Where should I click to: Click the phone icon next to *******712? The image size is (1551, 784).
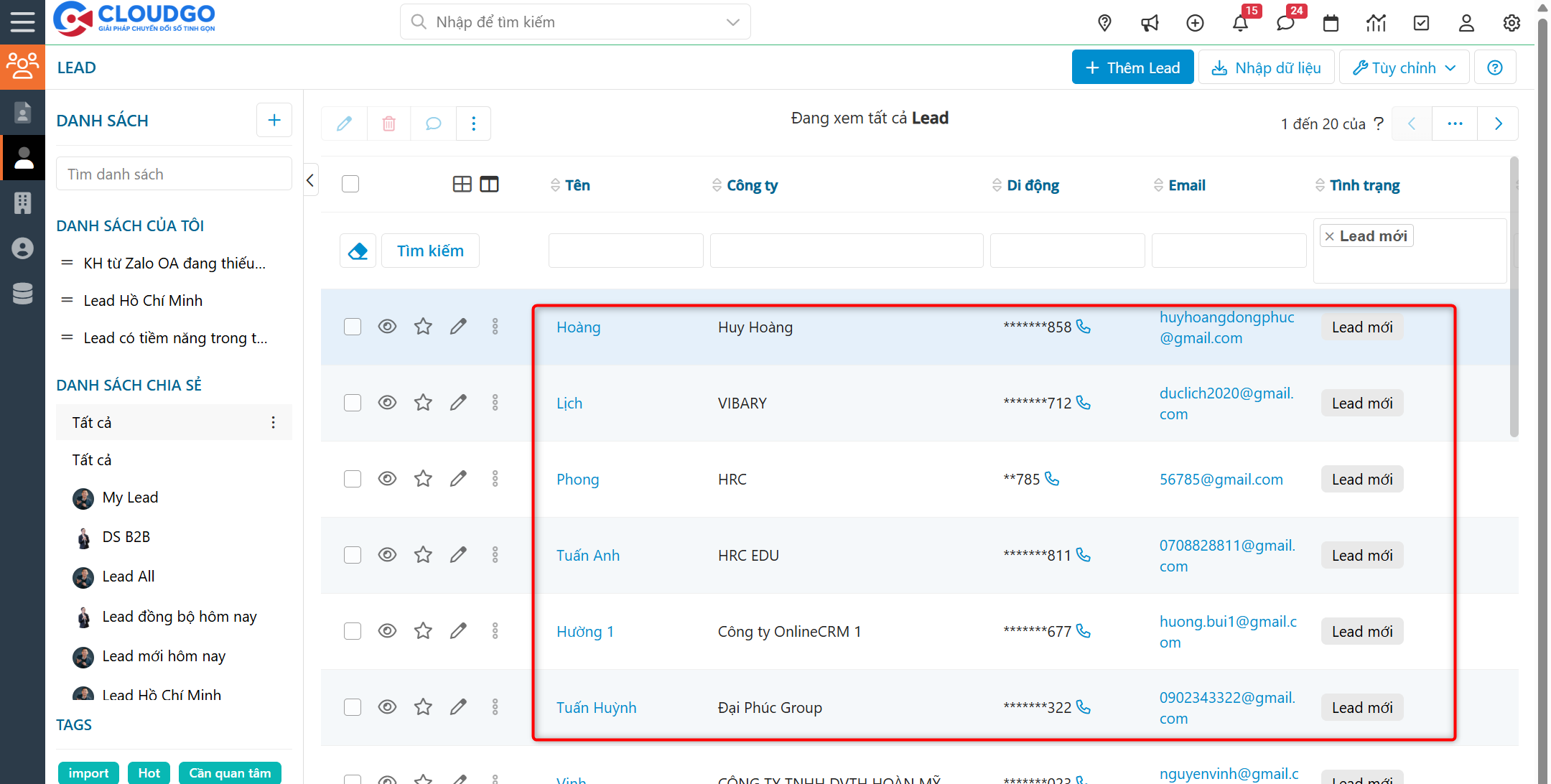pos(1084,403)
